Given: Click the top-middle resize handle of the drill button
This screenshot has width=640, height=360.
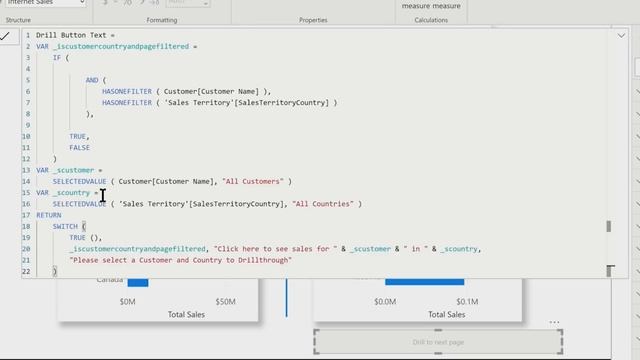Looking at the screenshot, I should tap(438, 330).
